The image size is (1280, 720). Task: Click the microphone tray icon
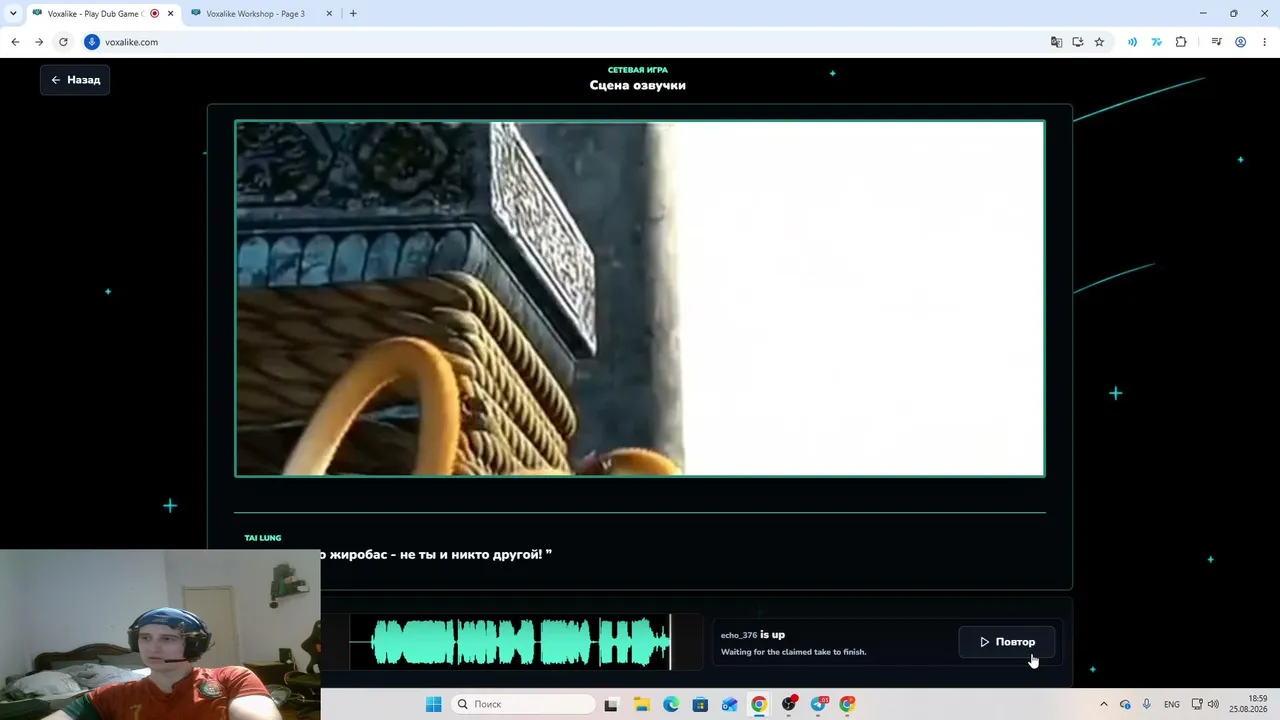click(1146, 704)
